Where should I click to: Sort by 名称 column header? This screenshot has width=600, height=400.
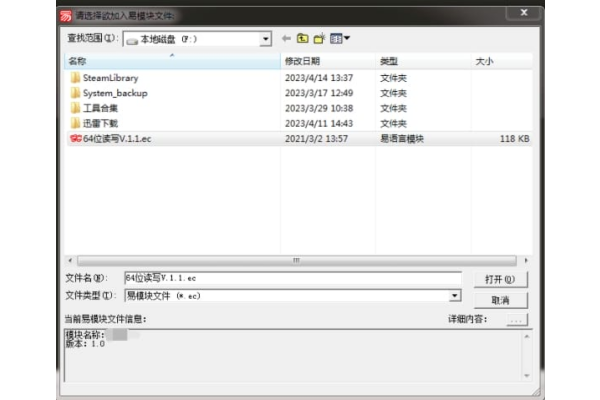[x=172, y=61]
